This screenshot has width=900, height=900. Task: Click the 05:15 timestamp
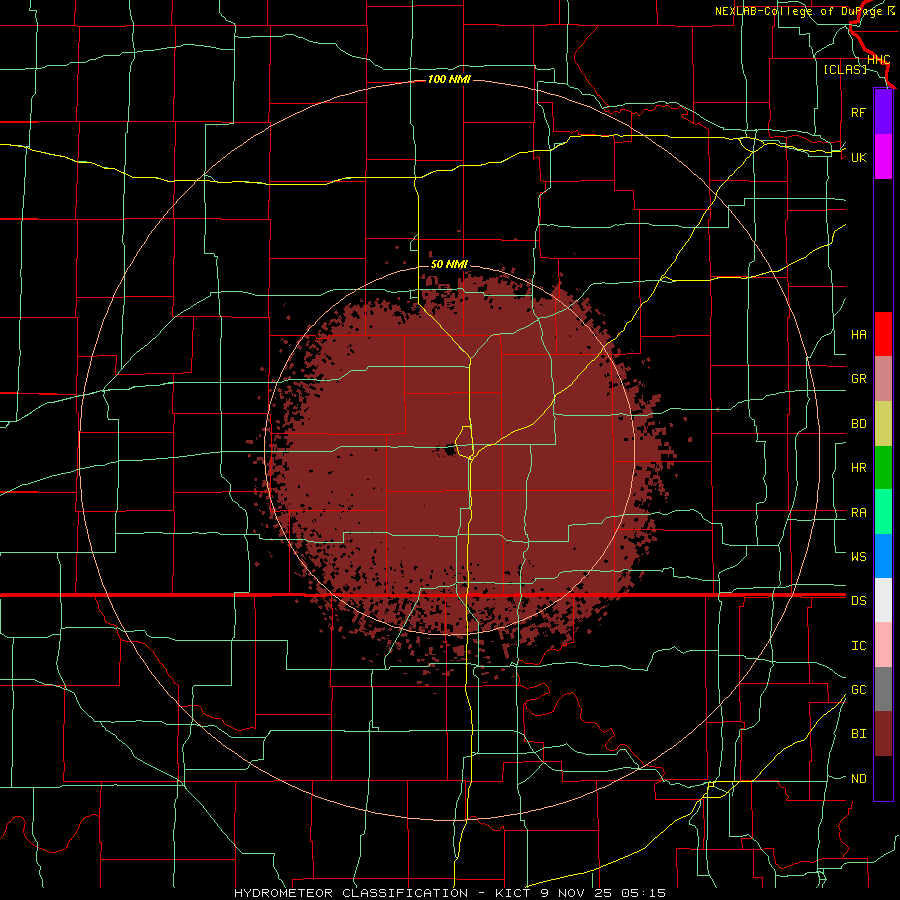coord(642,893)
